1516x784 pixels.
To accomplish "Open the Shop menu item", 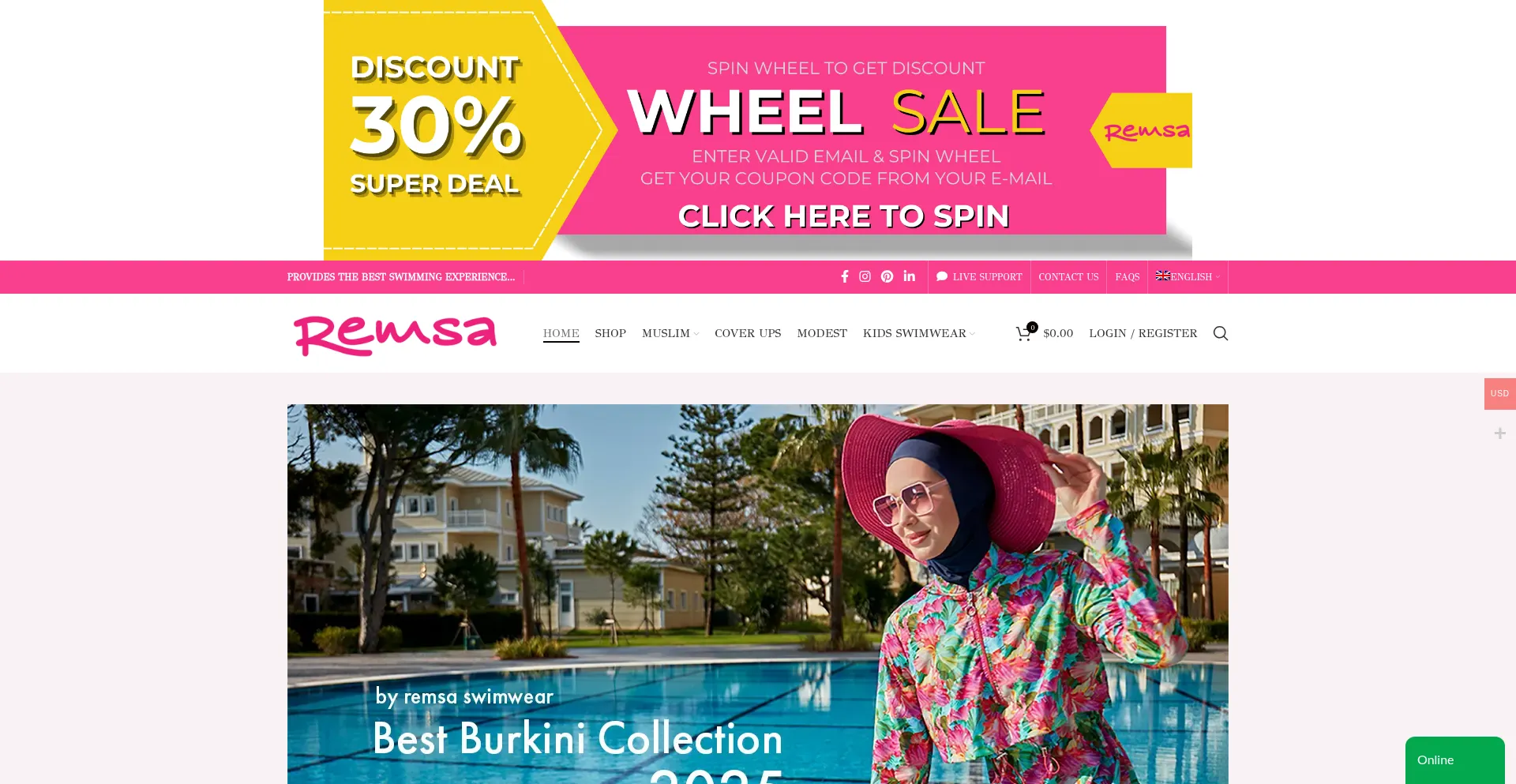I will (x=610, y=333).
